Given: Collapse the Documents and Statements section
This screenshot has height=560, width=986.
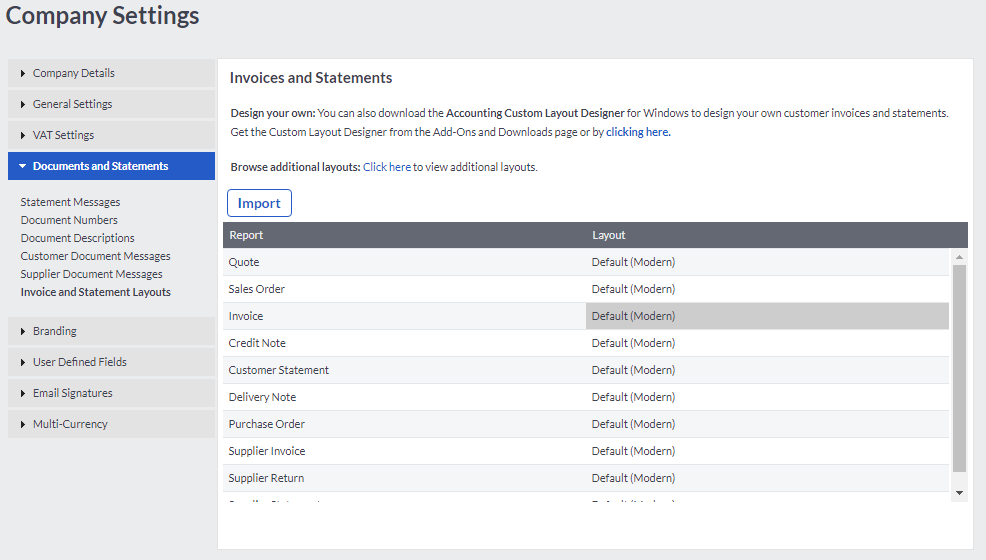Looking at the screenshot, I should 100,166.
